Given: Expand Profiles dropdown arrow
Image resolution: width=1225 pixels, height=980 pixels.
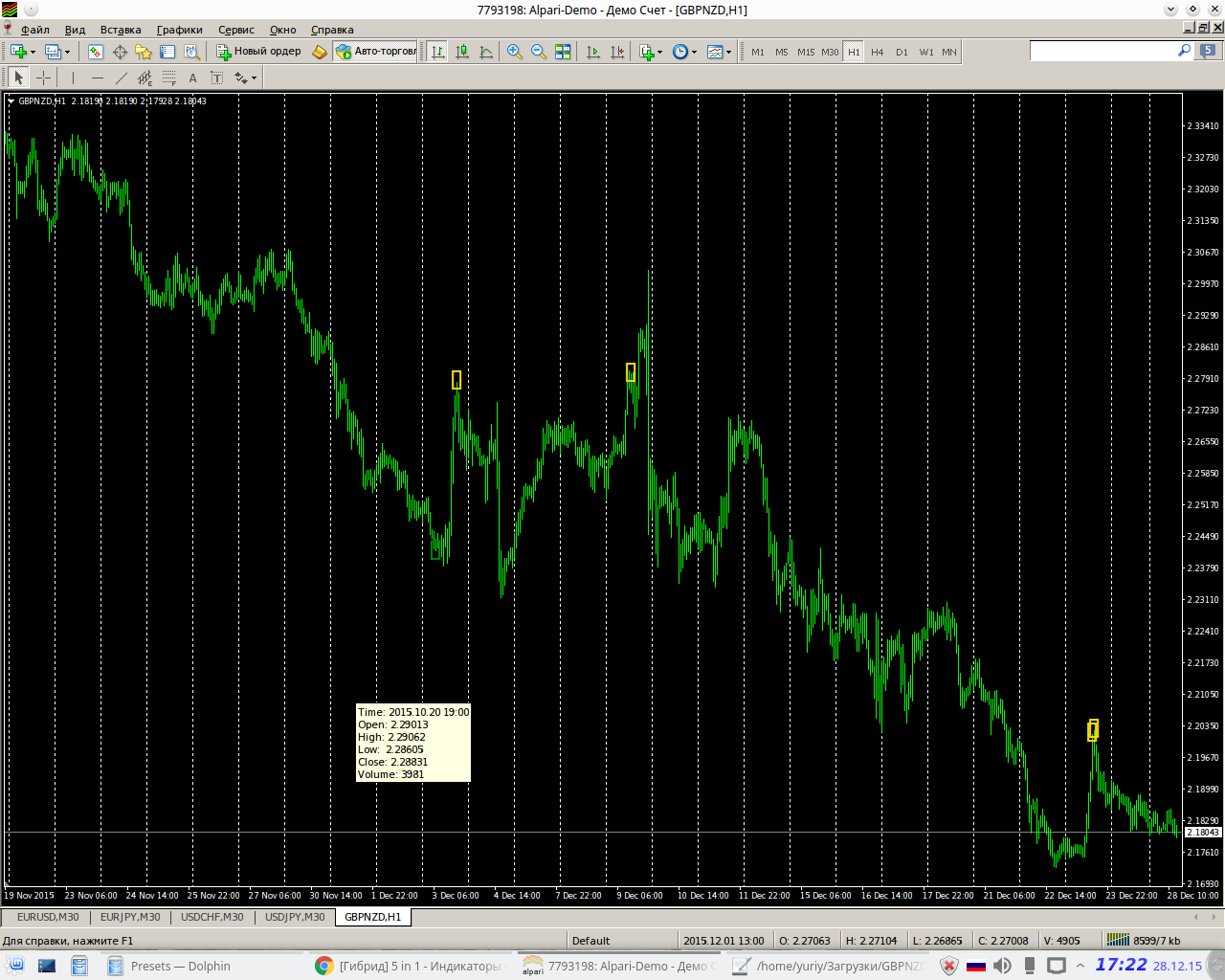Looking at the screenshot, I should 67,53.
